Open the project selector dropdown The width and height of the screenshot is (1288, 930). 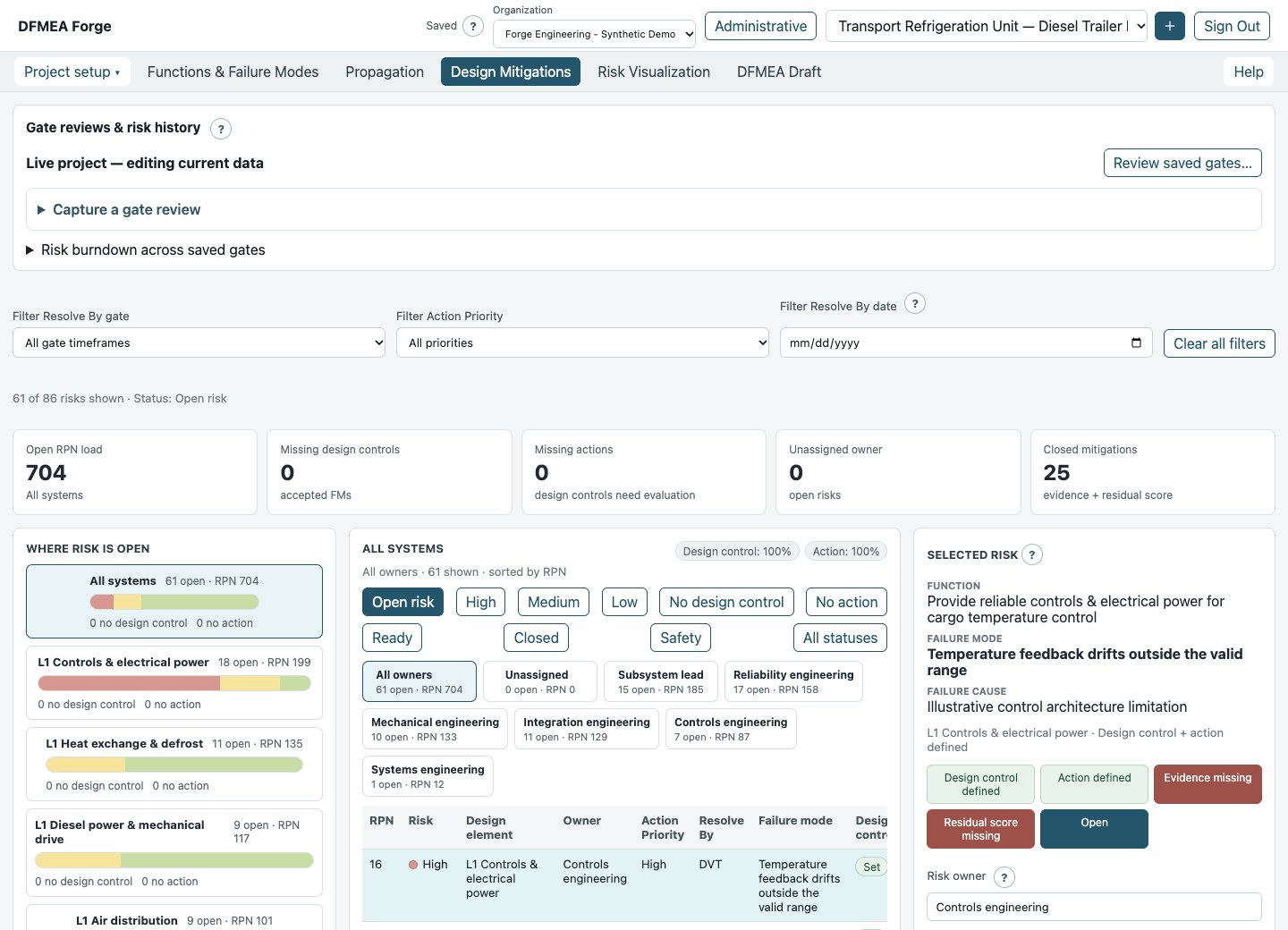coord(987,26)
